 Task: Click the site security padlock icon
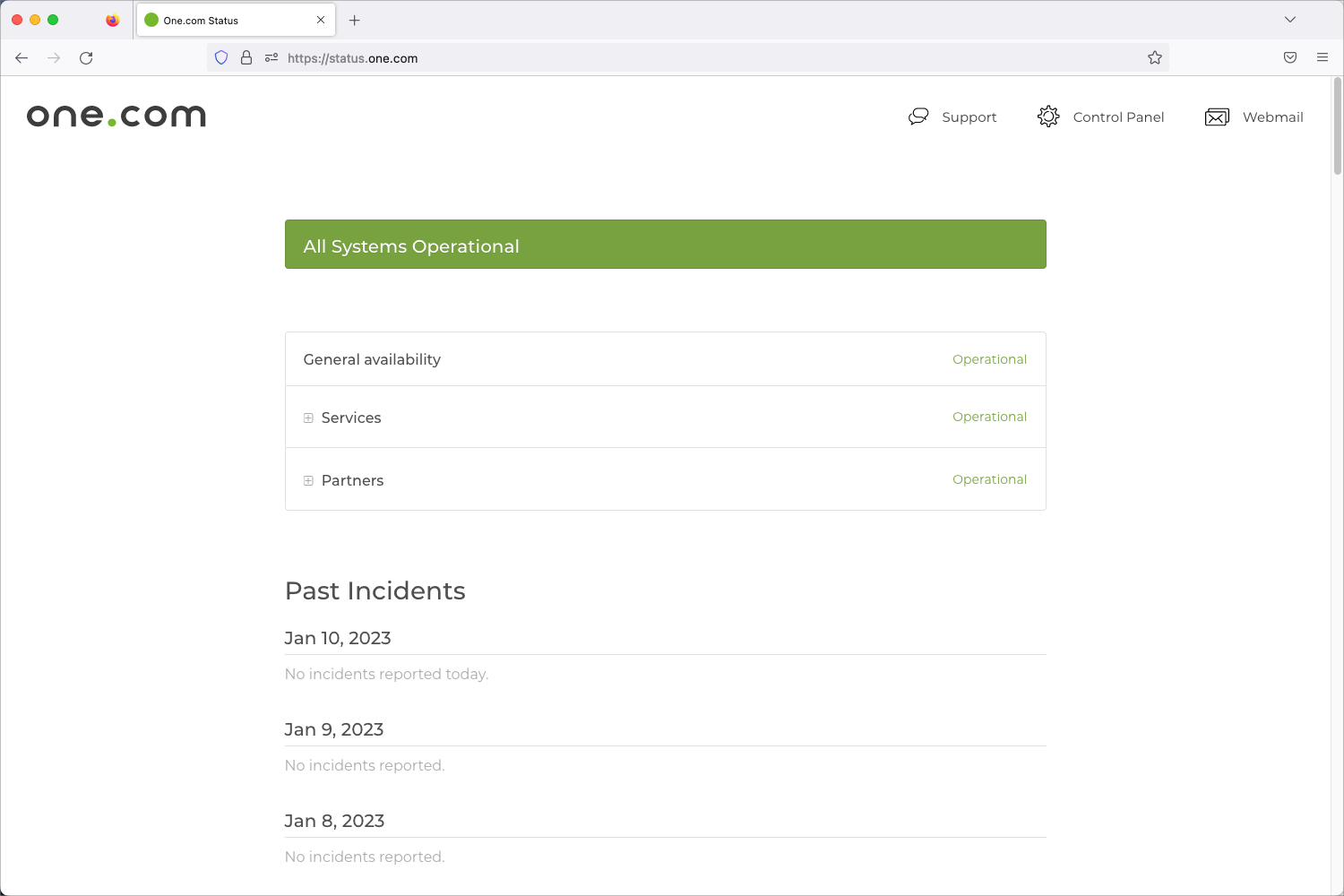[x=246, y=58]
